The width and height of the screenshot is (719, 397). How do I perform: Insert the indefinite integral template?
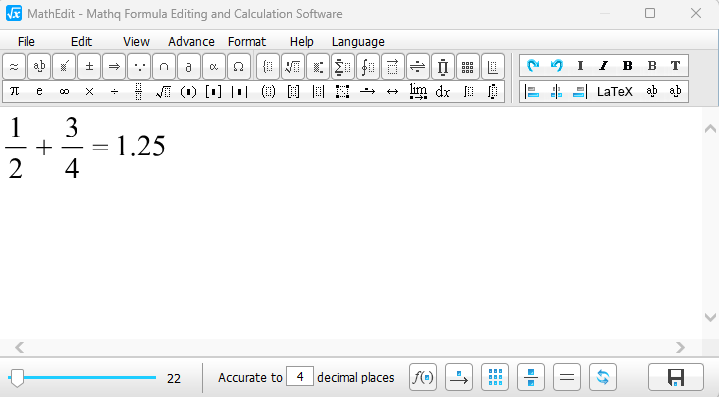pos(468,92)
